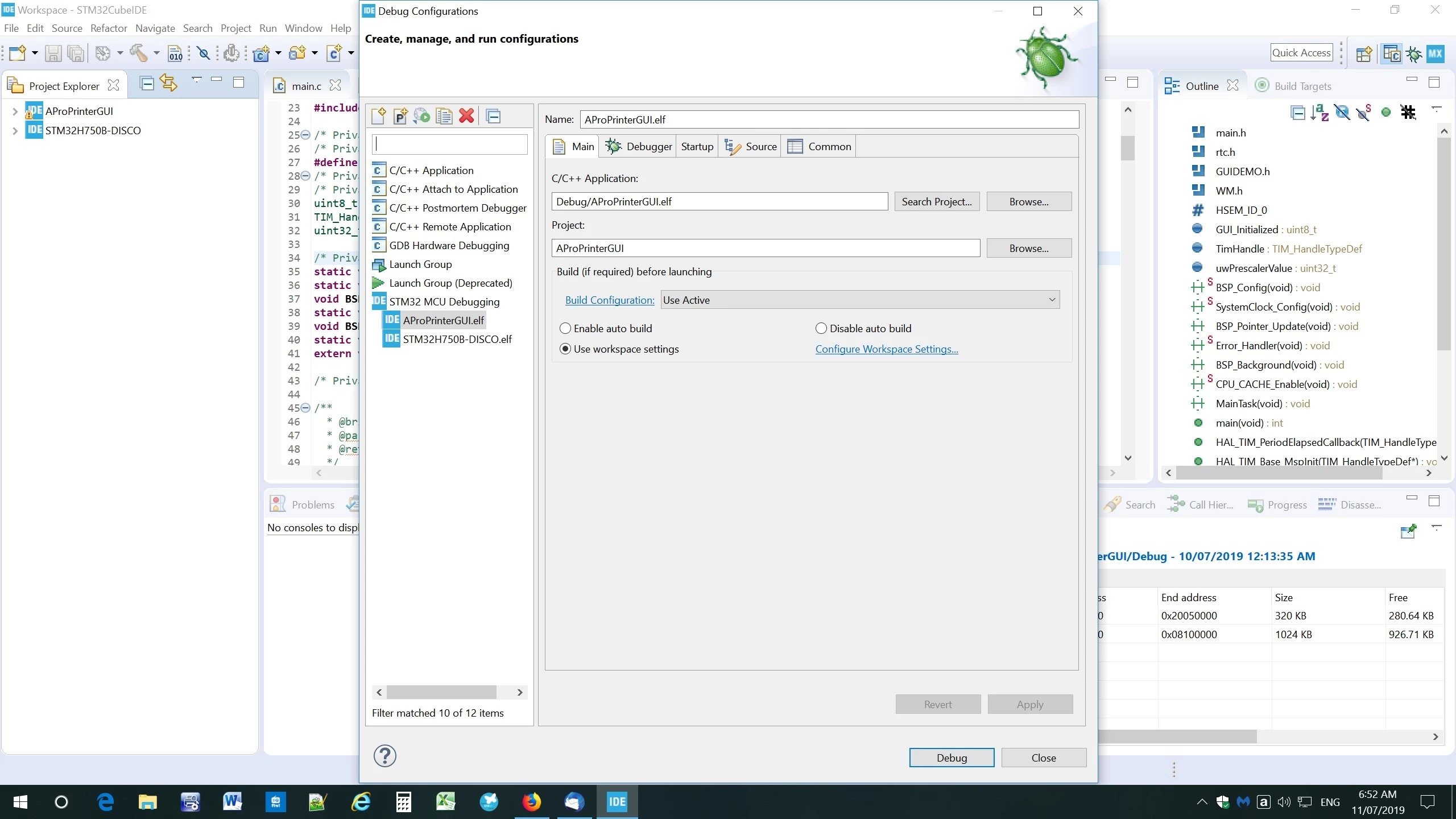Open the Build Configuration Use Active dropdown
This screenshot has width=1456, height=819.
tap(860, 300)
